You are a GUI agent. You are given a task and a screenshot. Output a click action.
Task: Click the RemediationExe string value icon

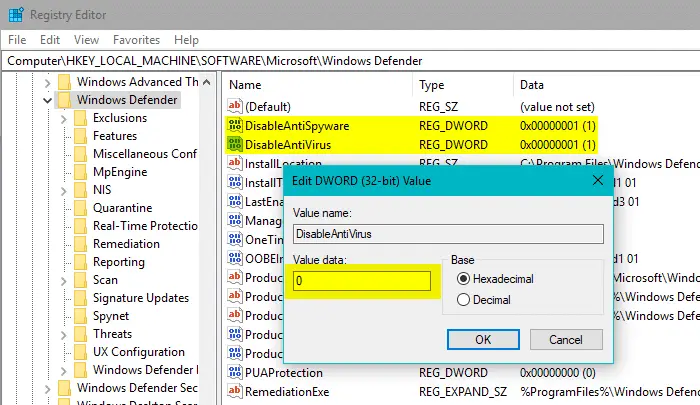[235, 392]
